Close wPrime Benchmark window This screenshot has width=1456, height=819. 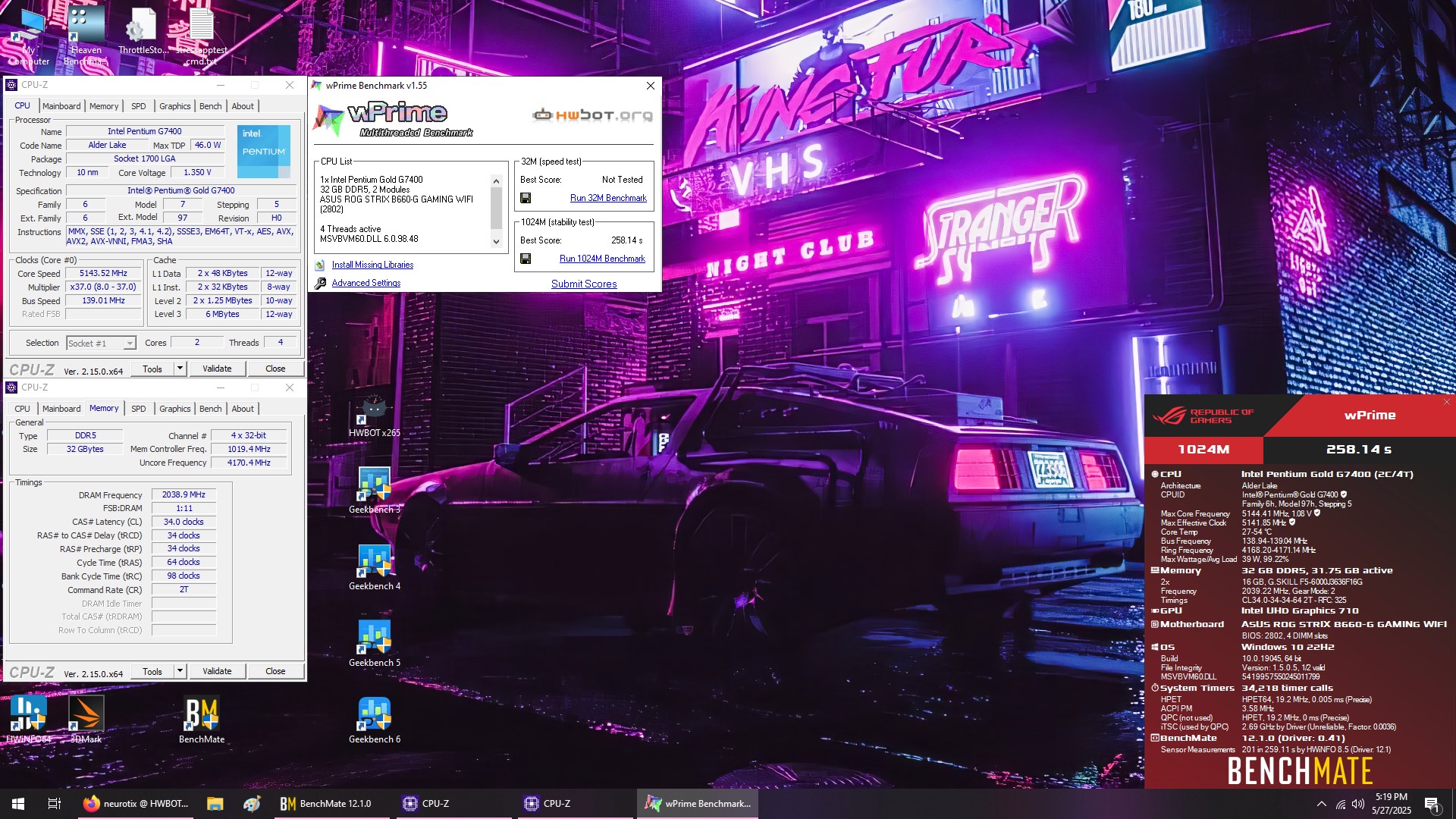pyautogui.click(x=650, y=86)
